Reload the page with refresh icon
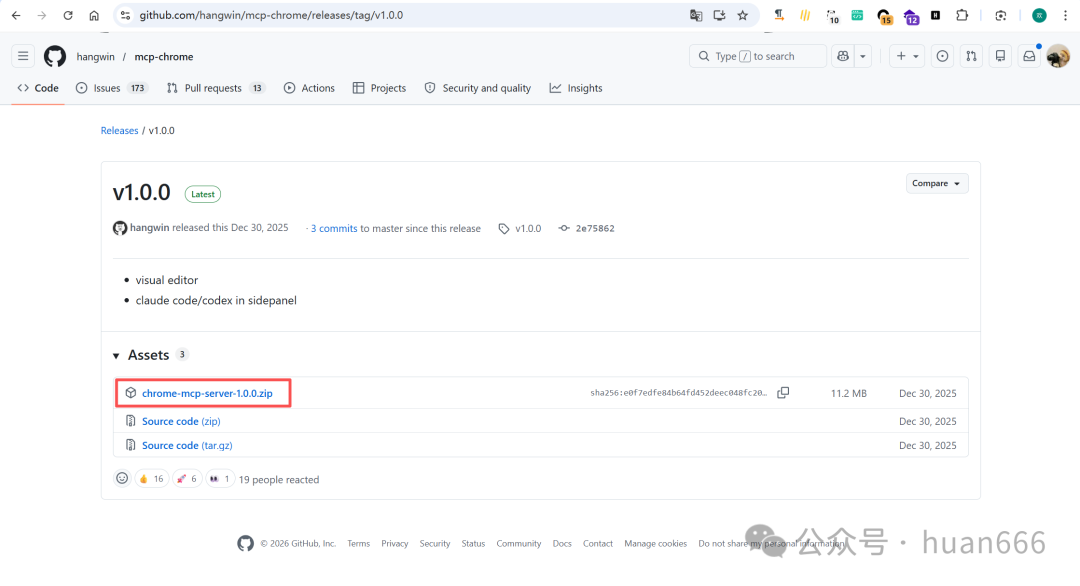Screen dimensions: 1080x586 pos(68,15)
